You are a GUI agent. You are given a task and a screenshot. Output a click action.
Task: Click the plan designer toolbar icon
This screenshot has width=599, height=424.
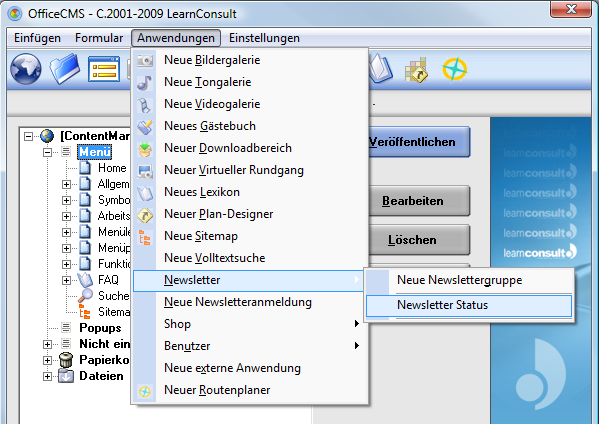coord(416,70)
